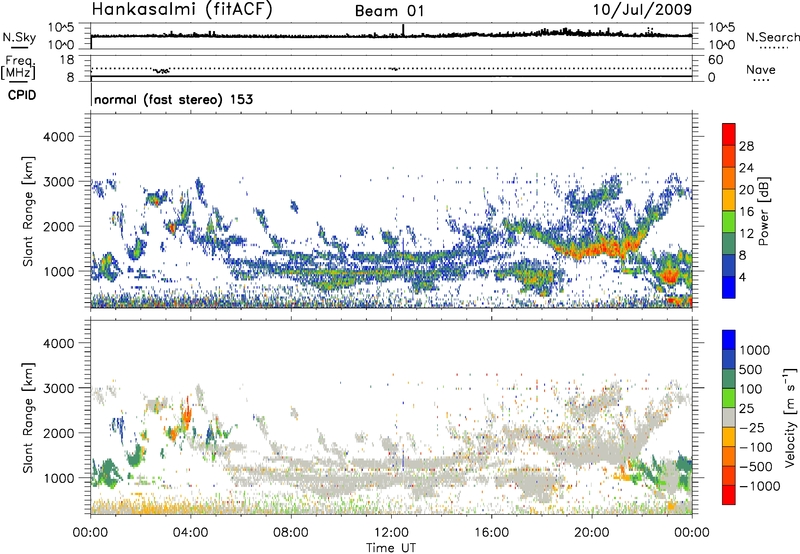Click the -1000 velocity colorbar label
This screenshot has width=800, height=554.
759,486
